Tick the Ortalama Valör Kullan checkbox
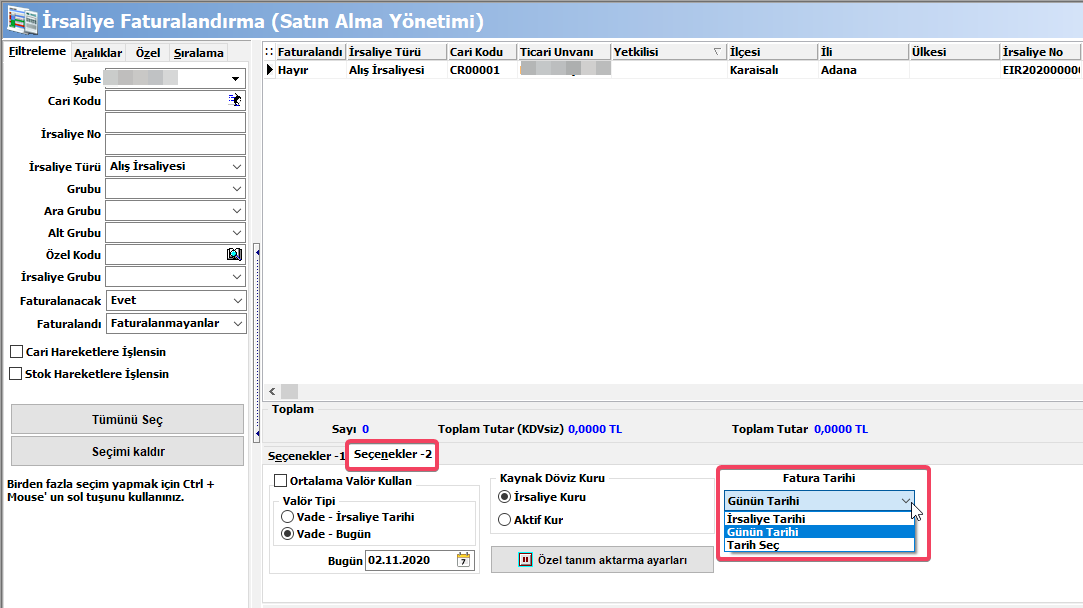The width and height of the screenshot is (1083, 608). click(x=280, y=481)
